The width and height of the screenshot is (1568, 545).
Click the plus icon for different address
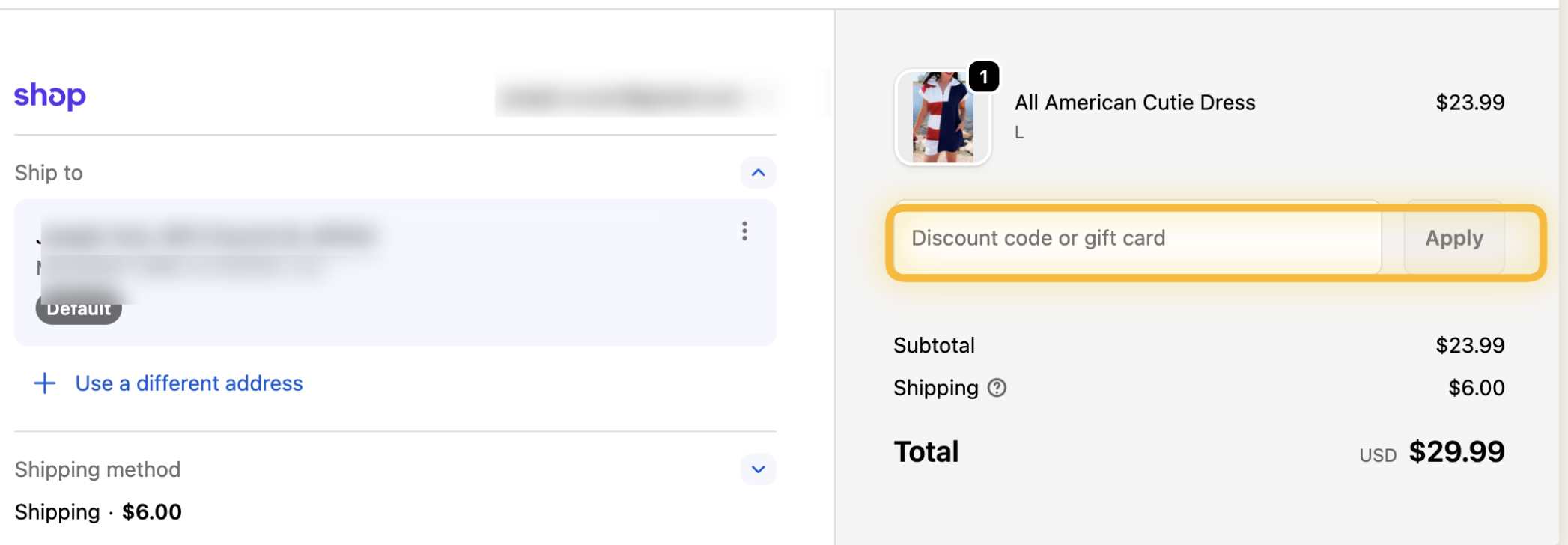45,383
